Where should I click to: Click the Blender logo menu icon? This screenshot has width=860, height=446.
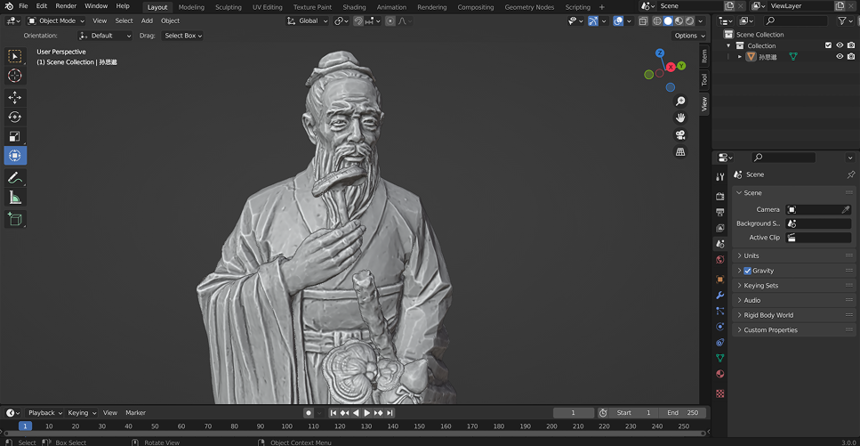coord(9,6)
